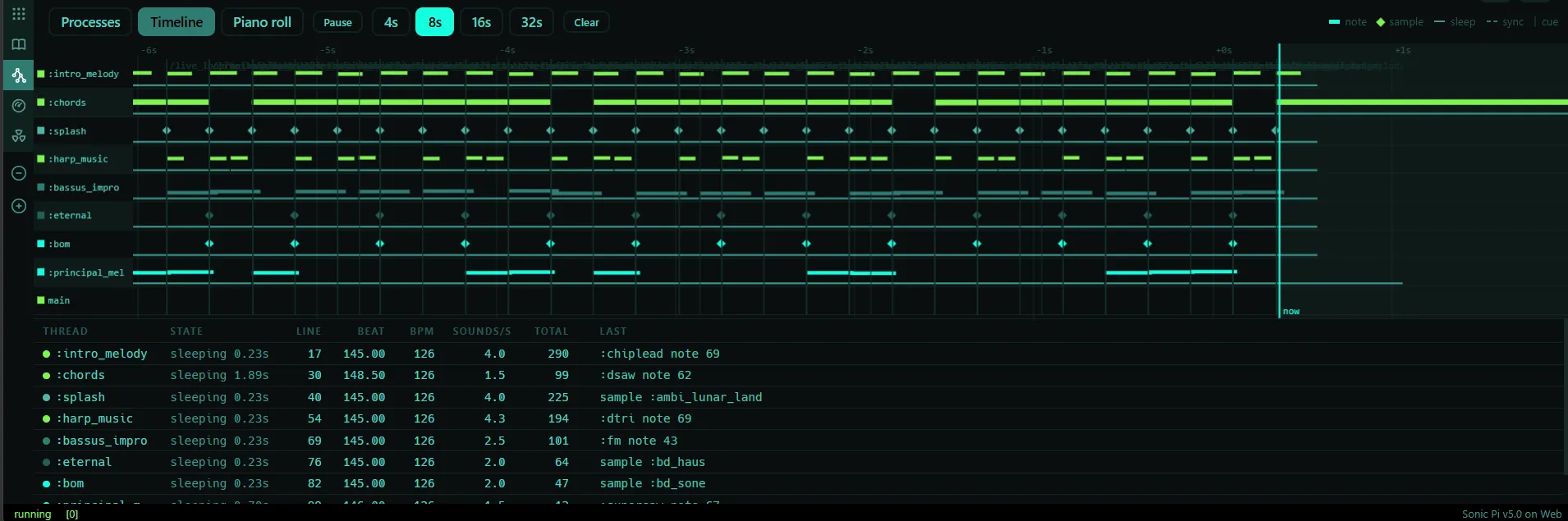Click the 'note' legend entry
Viewport: 1568px width, 521px height.
[1348, 22]
